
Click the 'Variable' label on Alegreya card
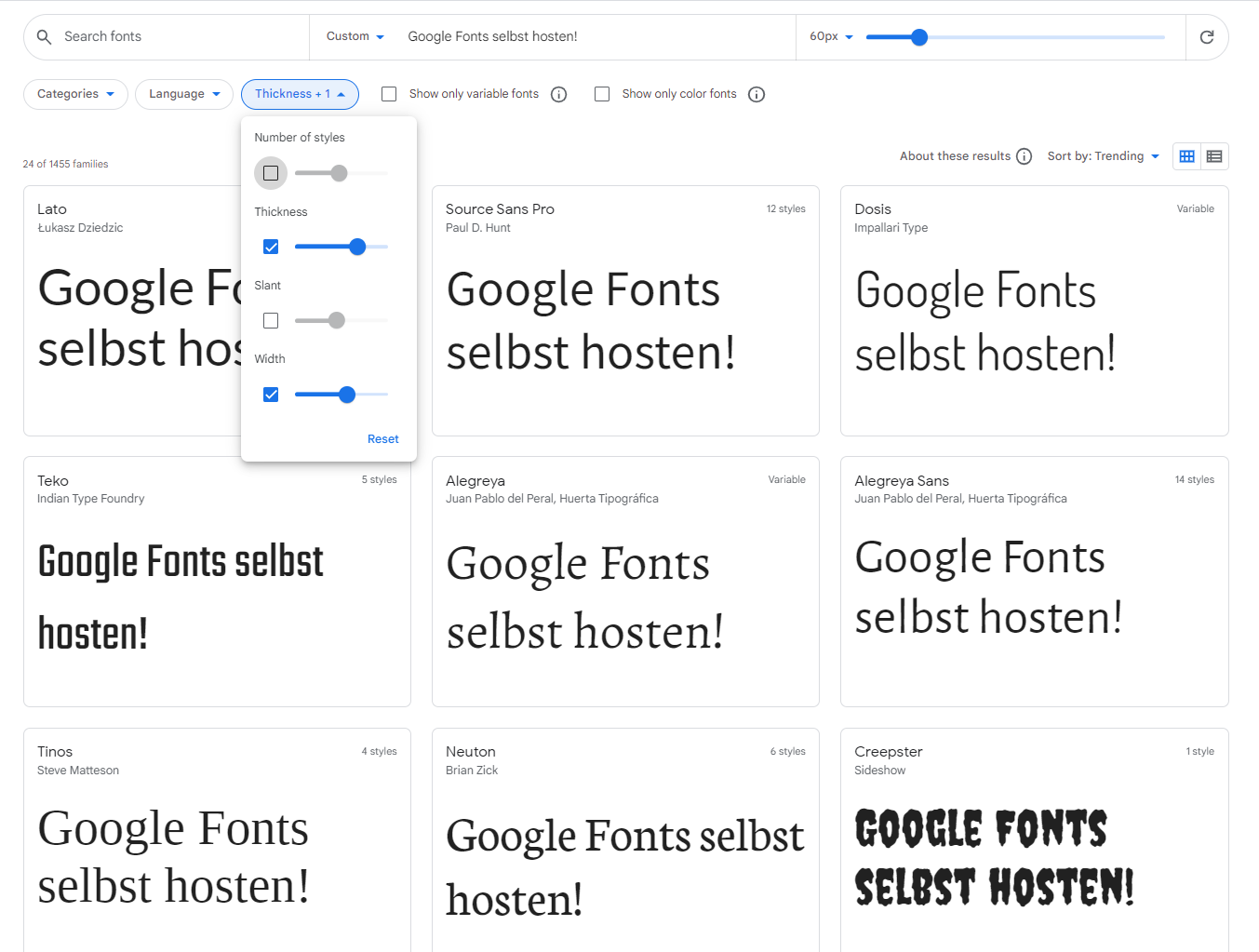click(787, 479)
